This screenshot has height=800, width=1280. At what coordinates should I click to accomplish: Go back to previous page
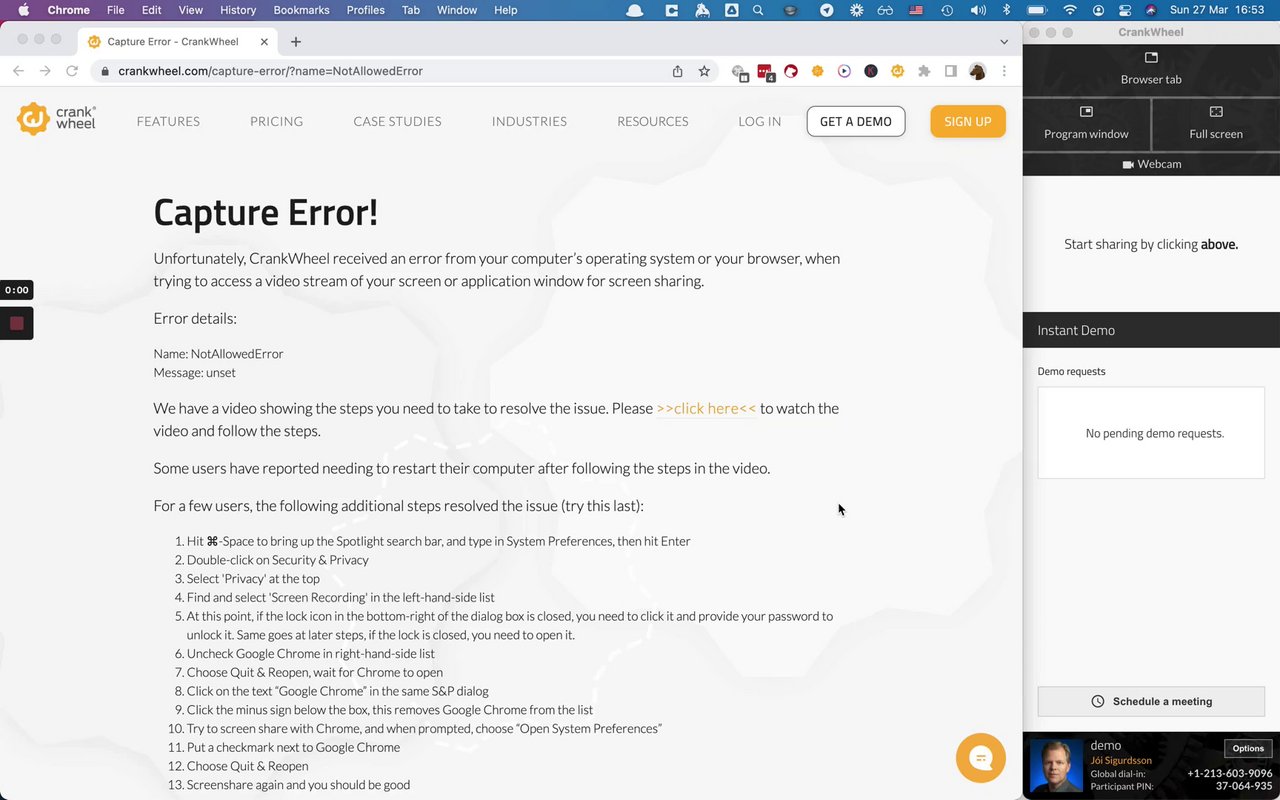click(x=18, y=71)
